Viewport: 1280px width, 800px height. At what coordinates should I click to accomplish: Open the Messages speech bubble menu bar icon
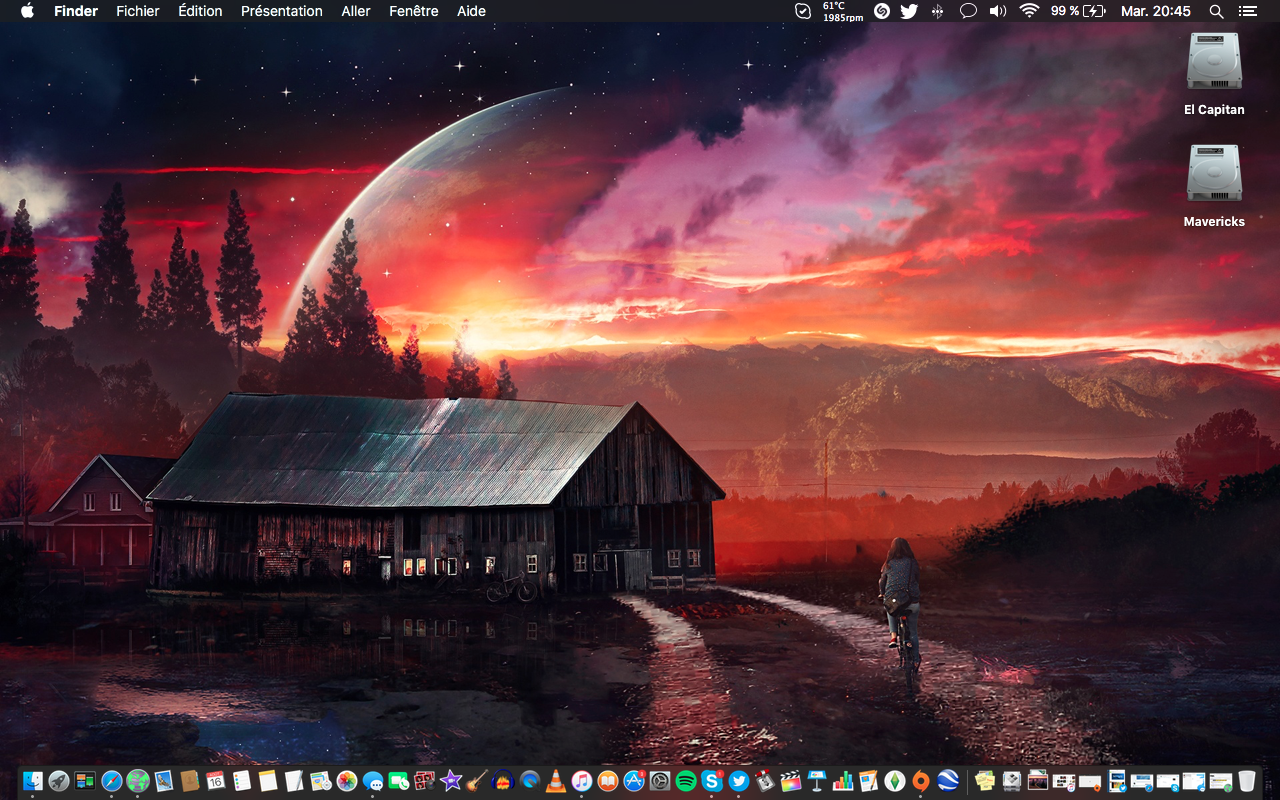(968, 11)
